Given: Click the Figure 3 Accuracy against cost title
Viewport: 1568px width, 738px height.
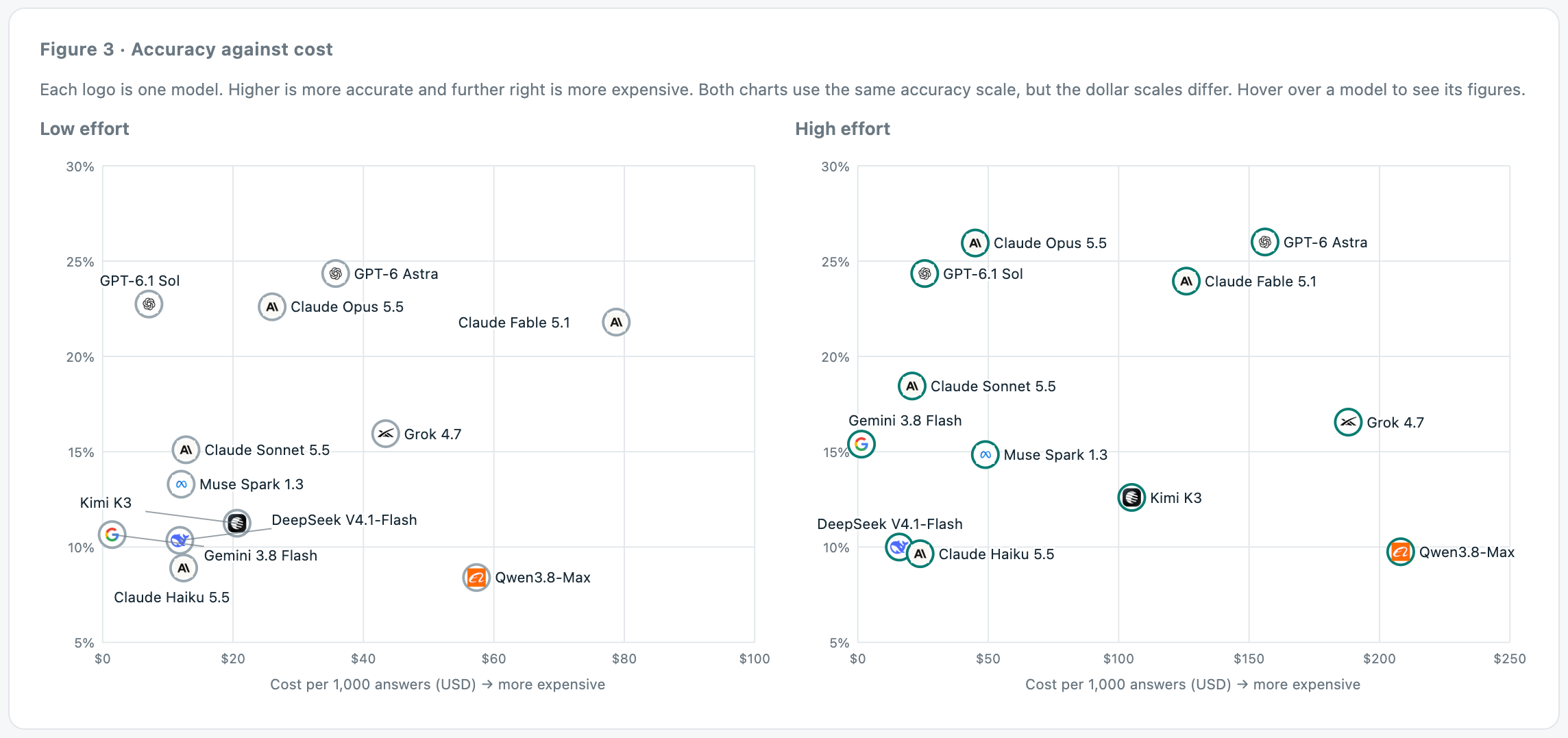Looking at the screenshot, I should pyautogui.click(x=186, y=49).
